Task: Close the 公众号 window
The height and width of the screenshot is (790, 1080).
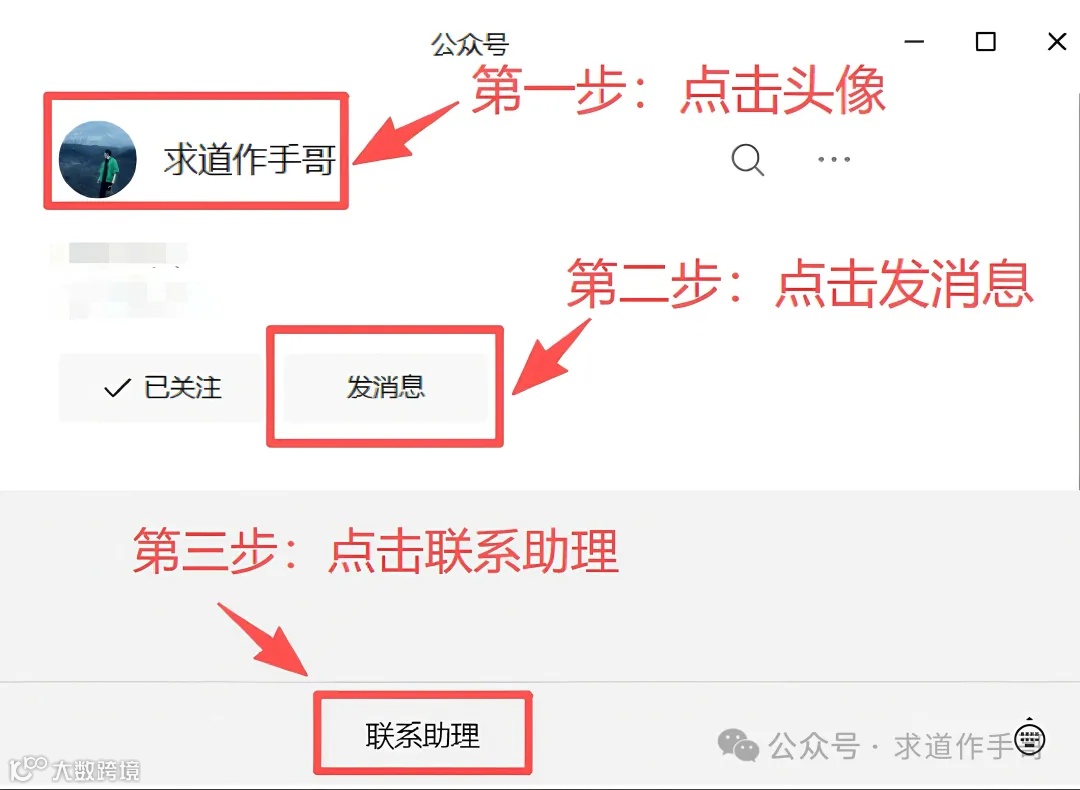Action: pyautogui.click(x=1057, y=42)
